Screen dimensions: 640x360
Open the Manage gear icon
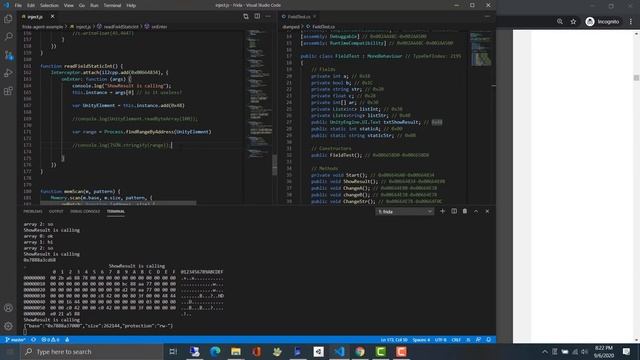[x=8, y=326]
